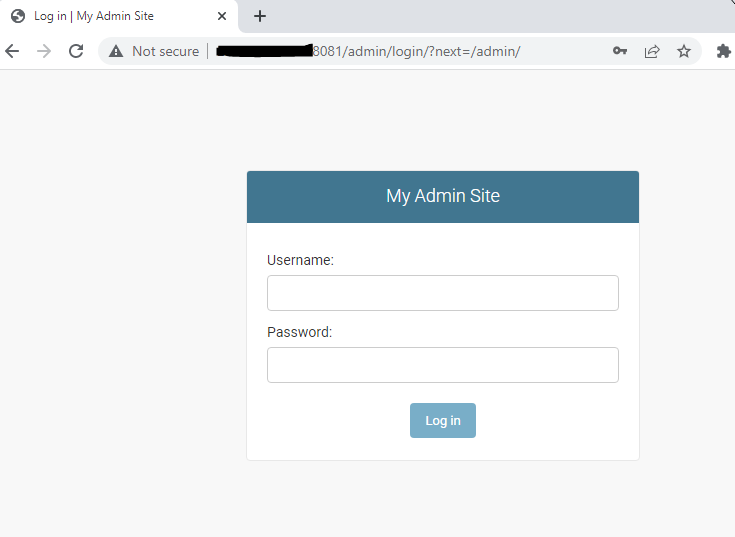
Task: Click the globe favicon on the tab
Action: (x=18, y=16)
